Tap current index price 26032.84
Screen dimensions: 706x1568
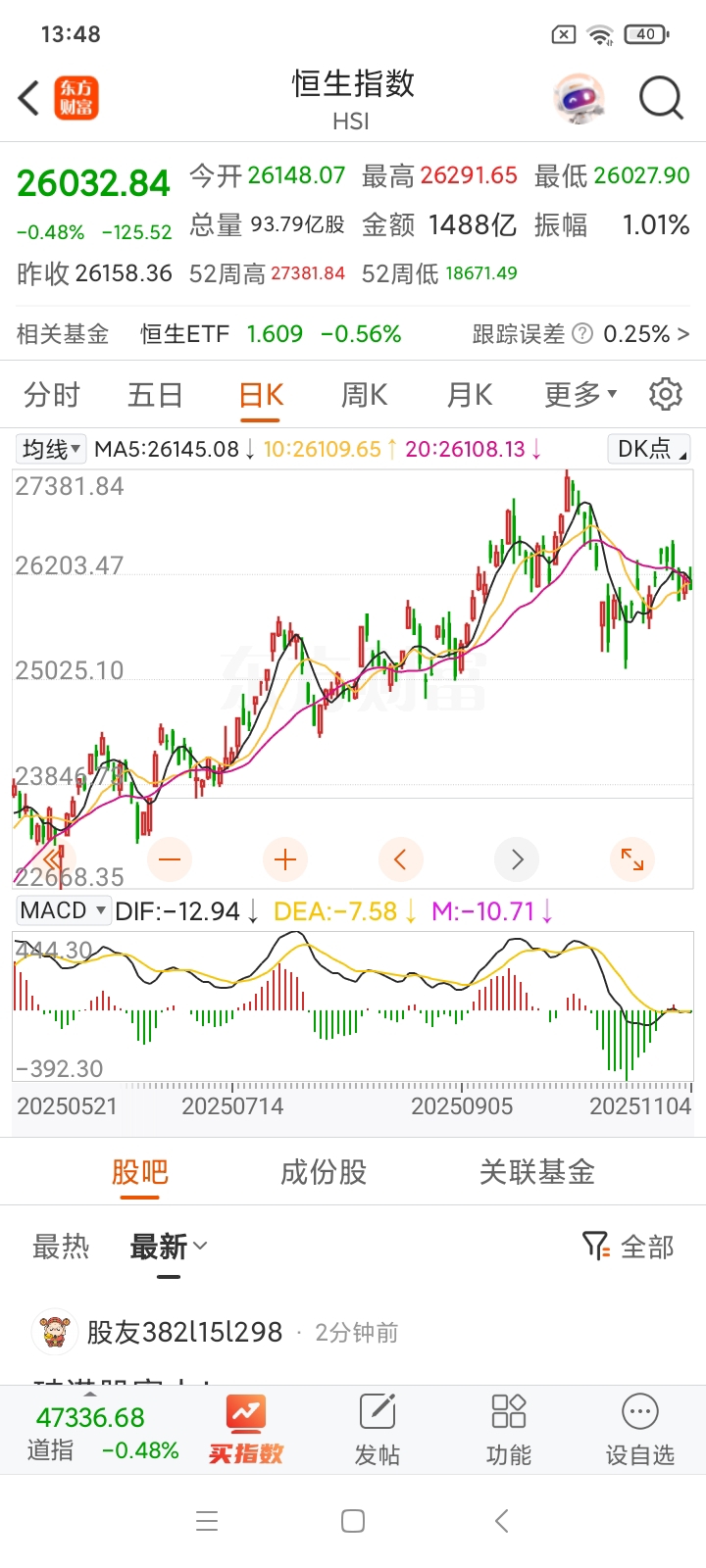[94, 183]
